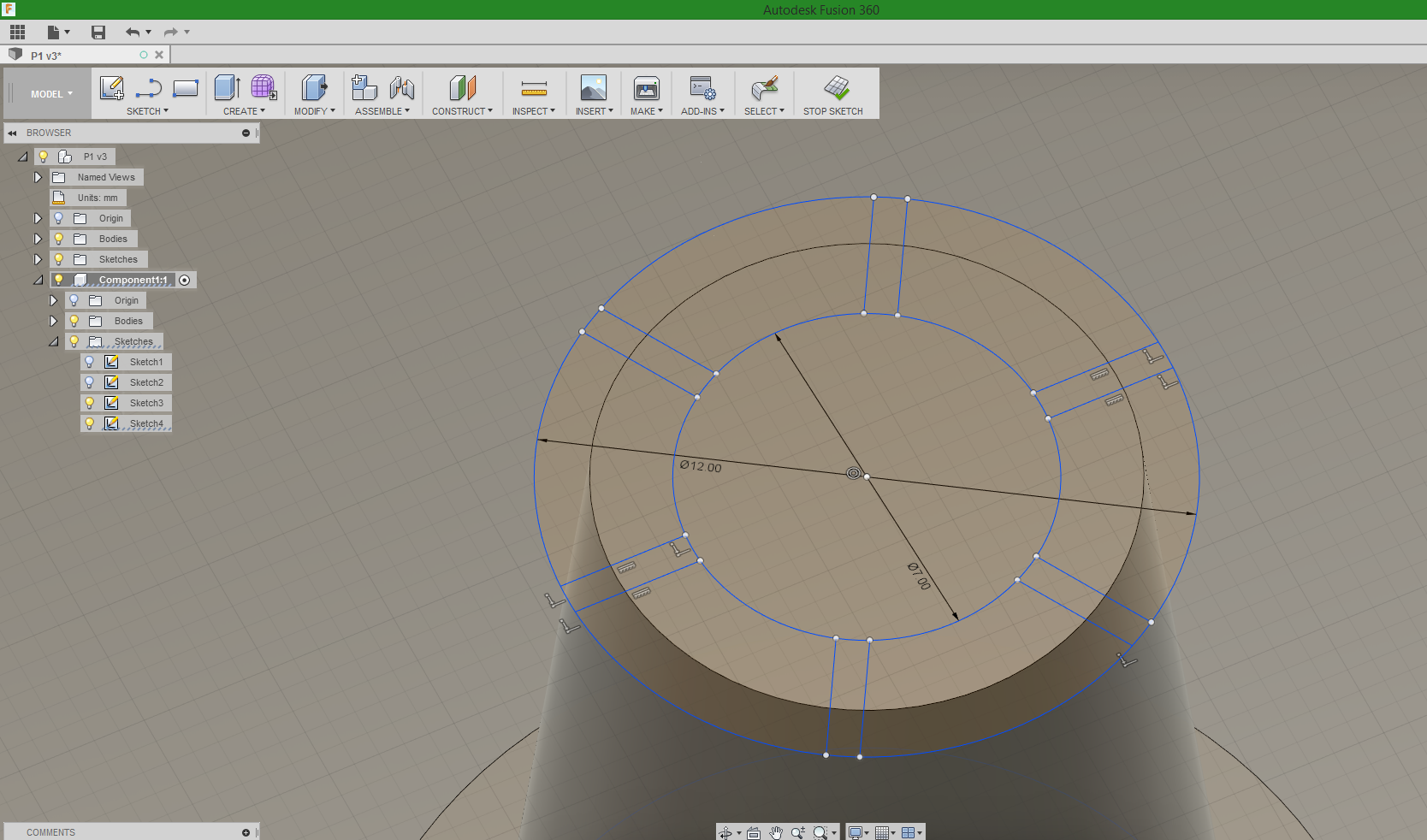Screen dimensions: 1427x840
Task: Click the Ø12.00 diameter dimension
Action: tap(701, 466)
